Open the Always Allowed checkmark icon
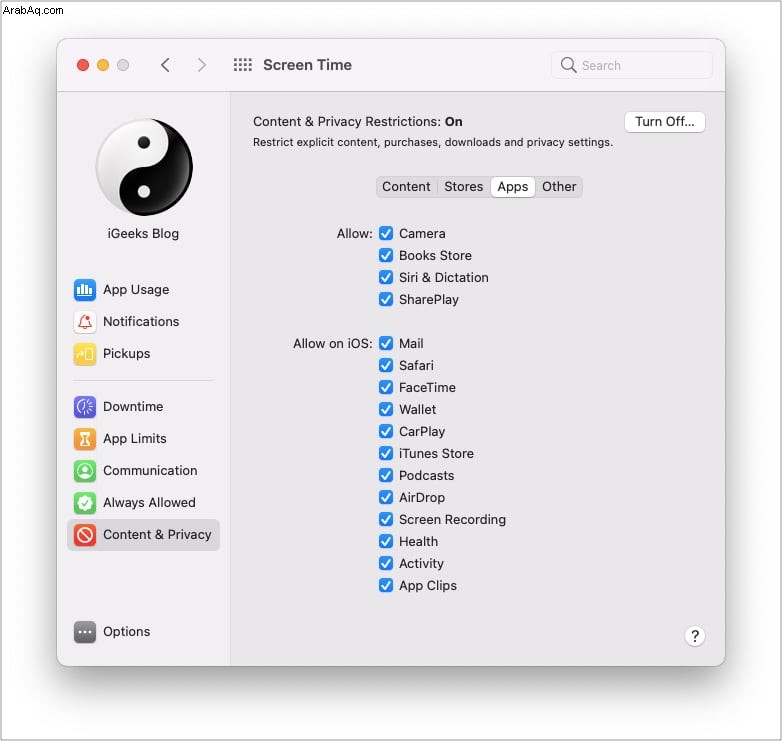The width and height of the screenshot is (782, 741). tap(85, 502)
